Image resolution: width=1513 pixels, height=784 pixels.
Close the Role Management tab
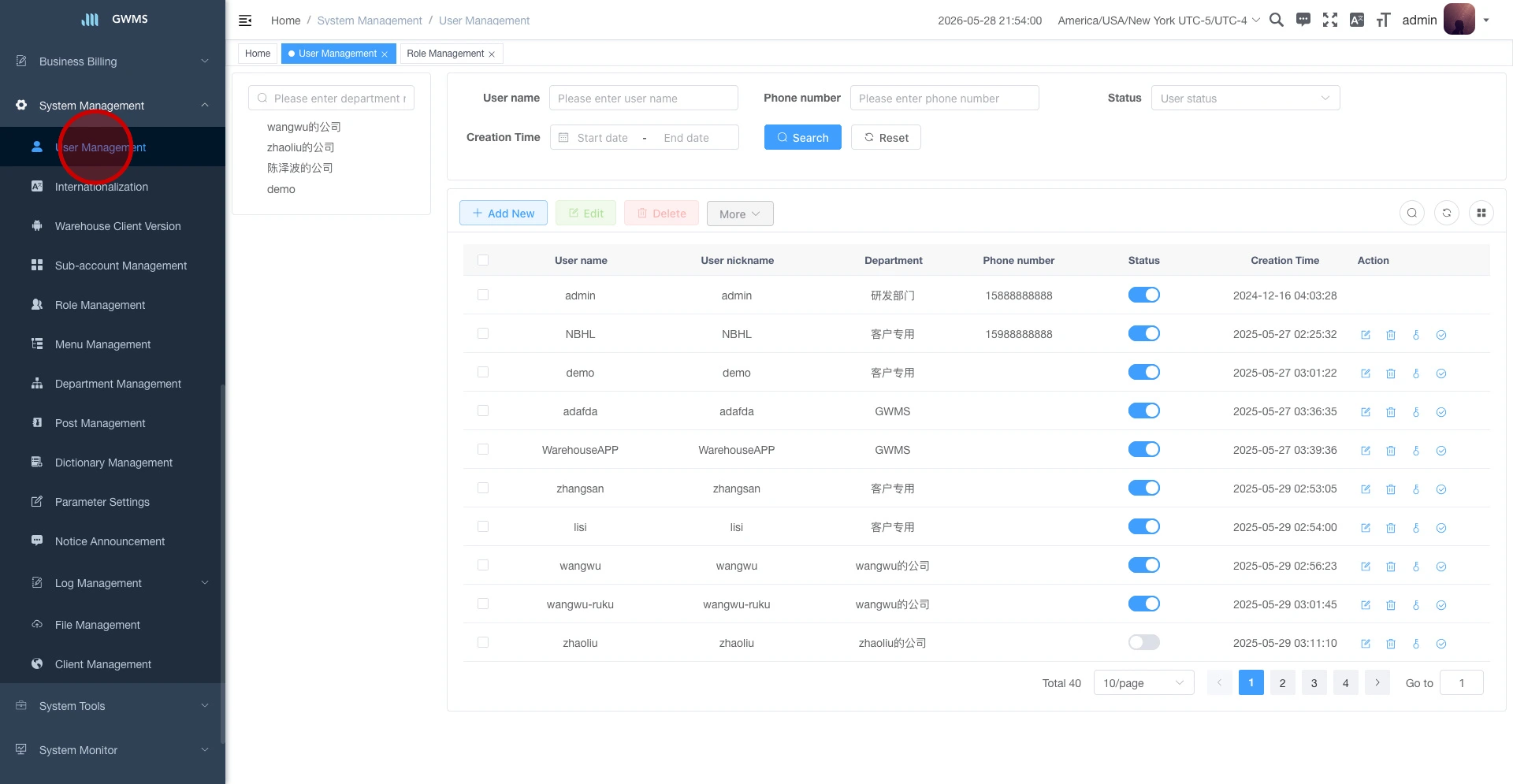click(492, 54)
